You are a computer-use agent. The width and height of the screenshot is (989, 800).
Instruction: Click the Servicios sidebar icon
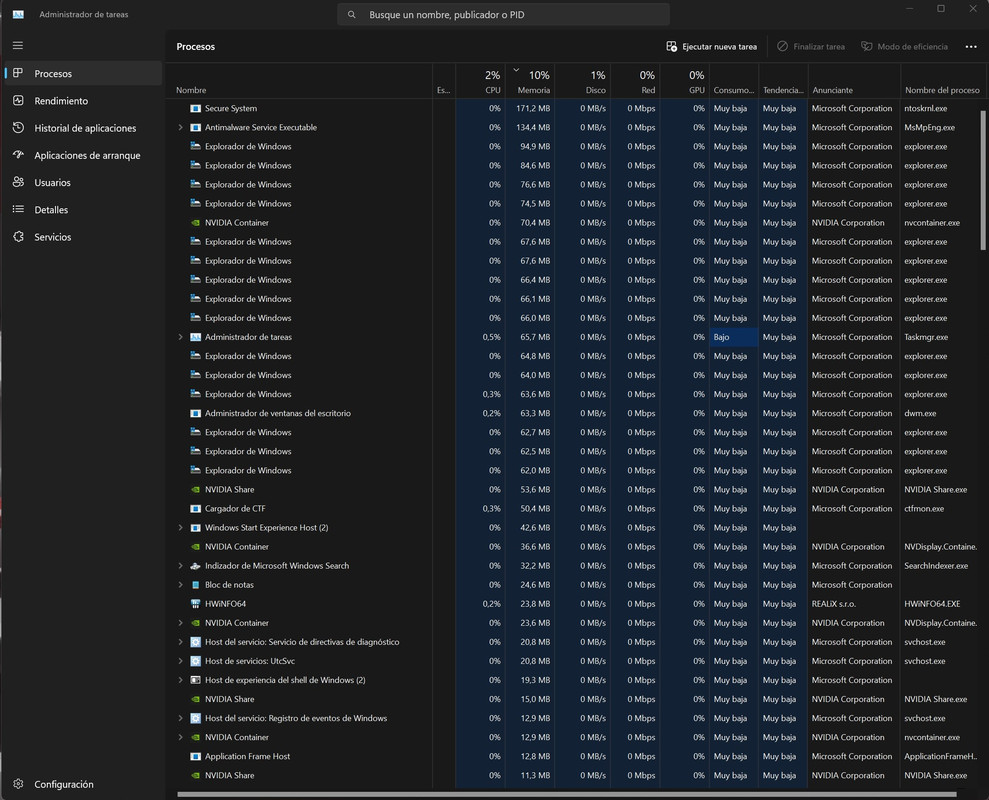tap(18, 237)
